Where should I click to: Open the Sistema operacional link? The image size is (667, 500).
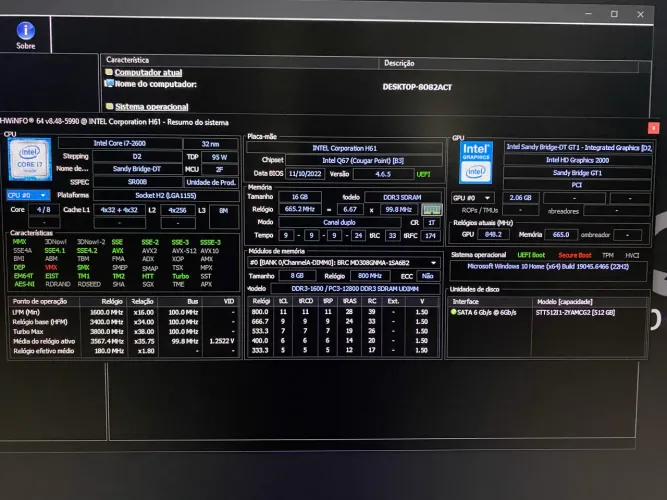(151, 107)
